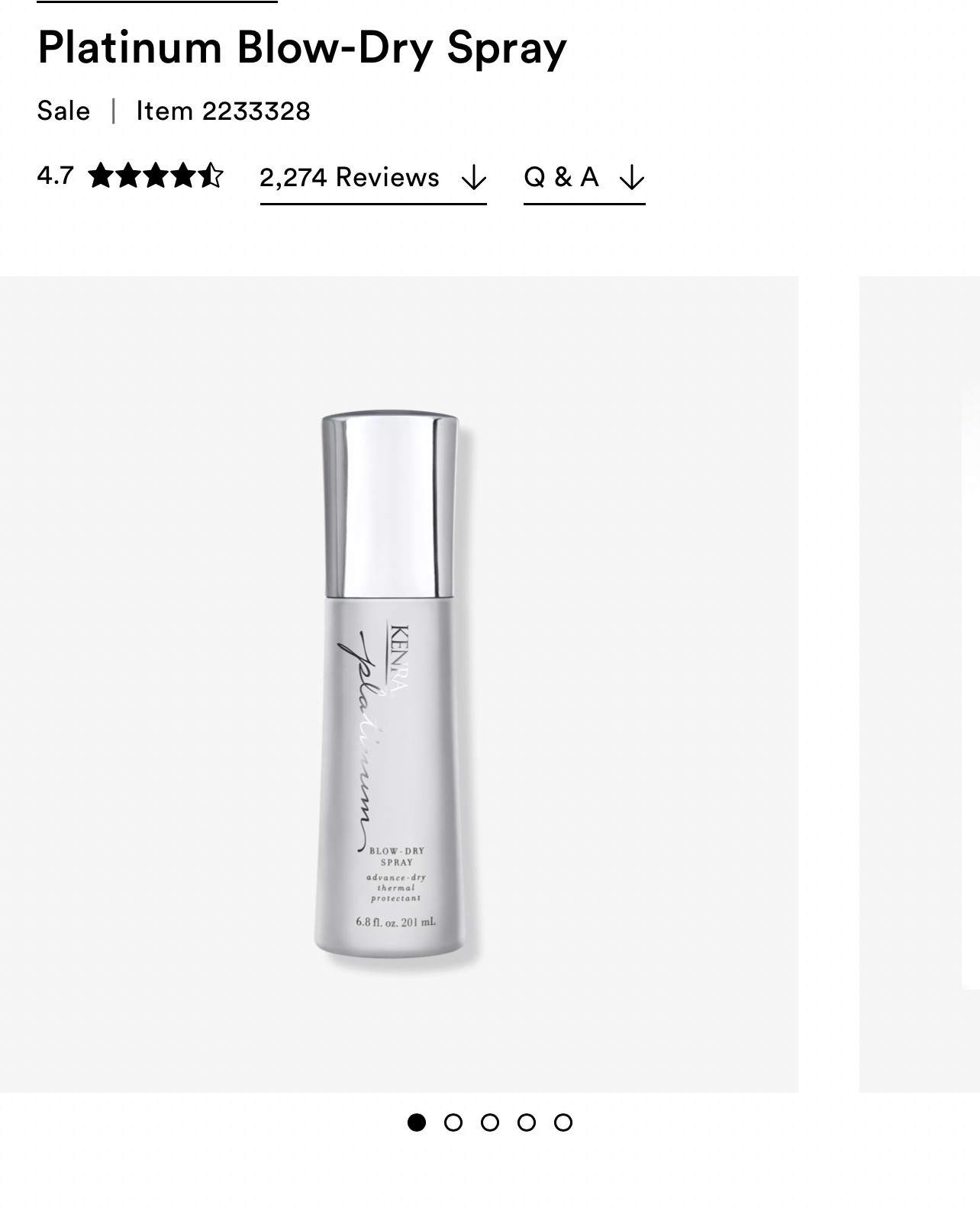Jump to the fifth carousel image dot
The height and width of the screenshot is (1224, 980).
563,1123
